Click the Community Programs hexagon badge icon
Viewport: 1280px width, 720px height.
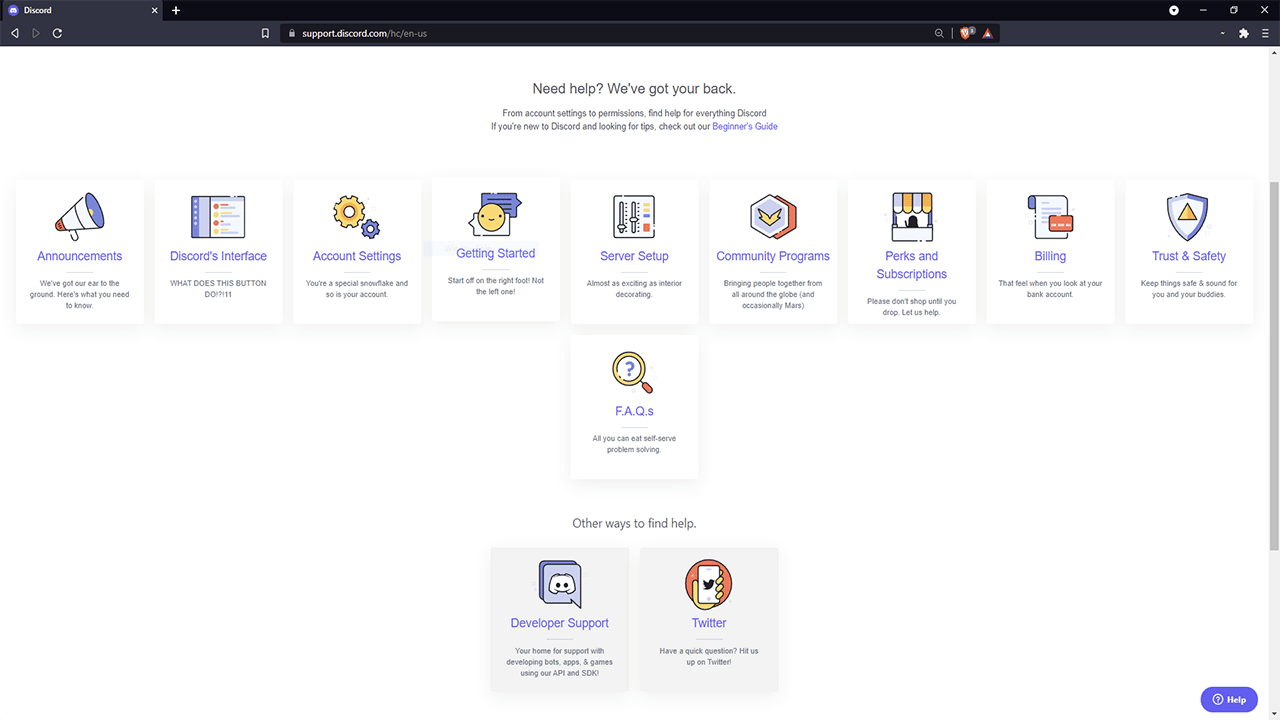773,216
